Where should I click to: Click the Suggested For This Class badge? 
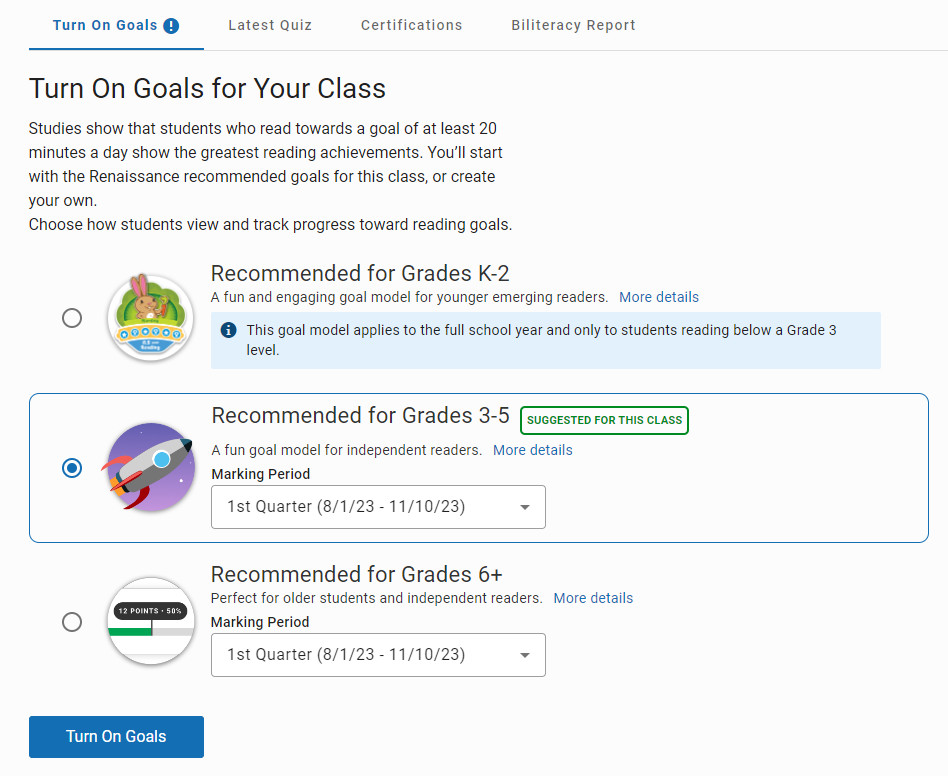(605, 421)
